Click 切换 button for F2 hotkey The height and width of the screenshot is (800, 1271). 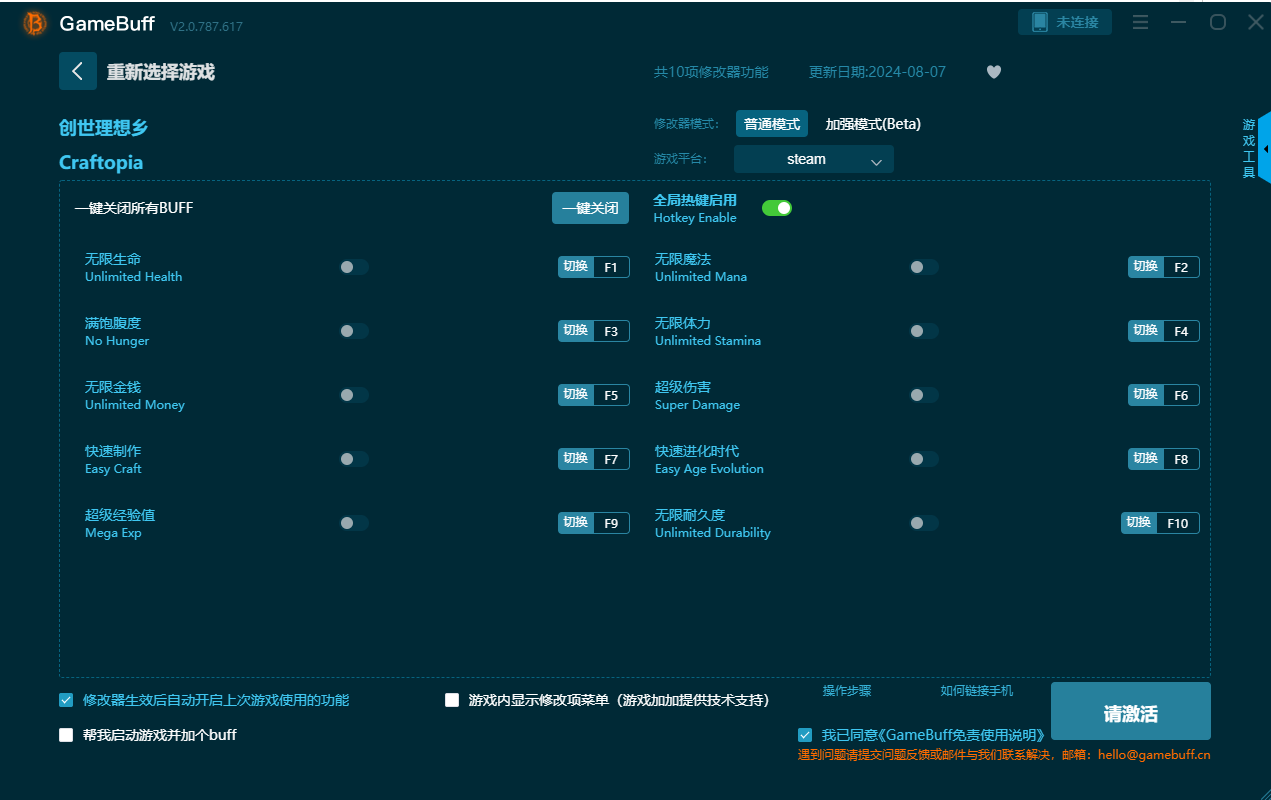coord(1146,267)
